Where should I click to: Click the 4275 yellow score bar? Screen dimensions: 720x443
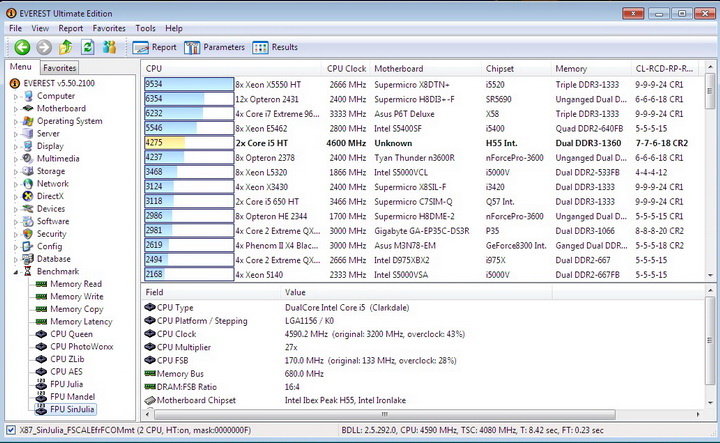click(x=188, y=143)
